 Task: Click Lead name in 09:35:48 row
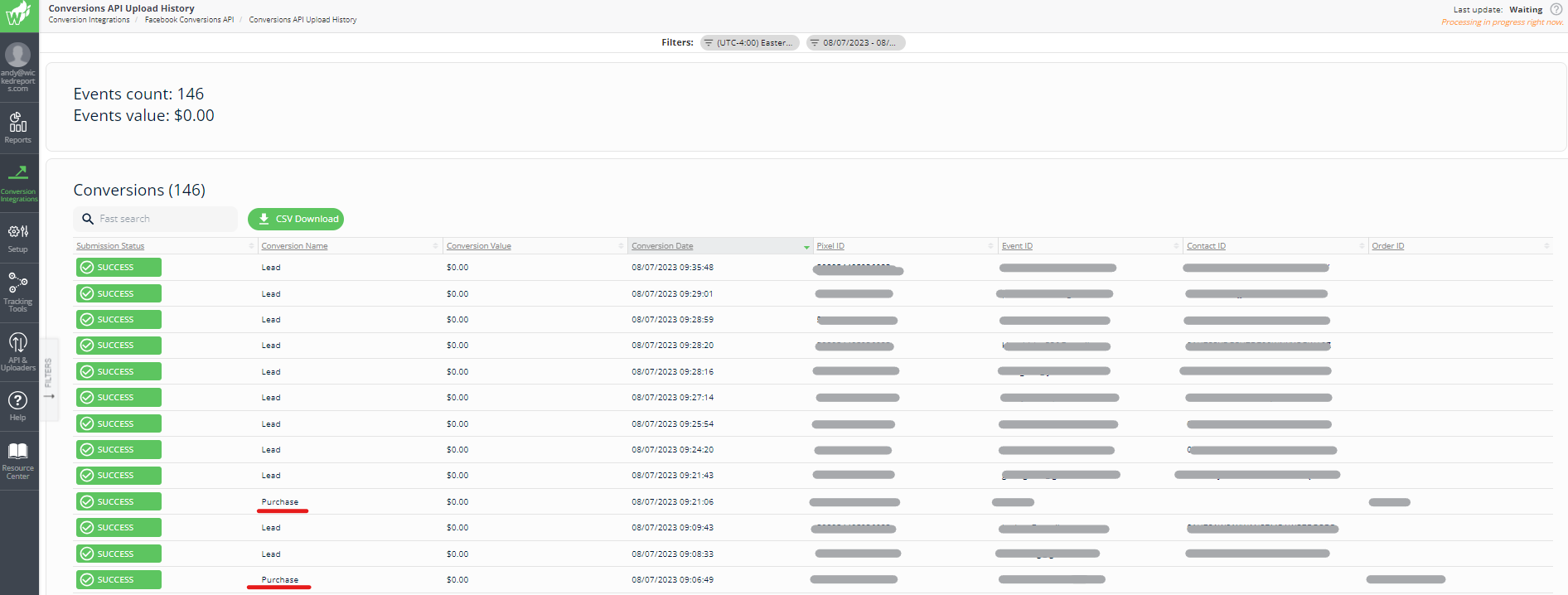point(271,268)
